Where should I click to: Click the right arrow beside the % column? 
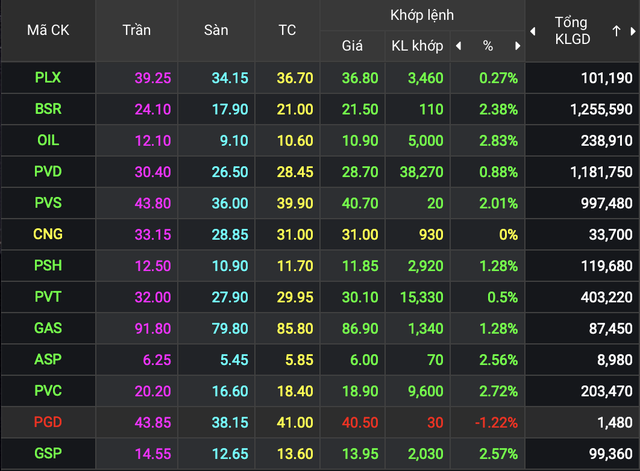[x=517, y=46]
